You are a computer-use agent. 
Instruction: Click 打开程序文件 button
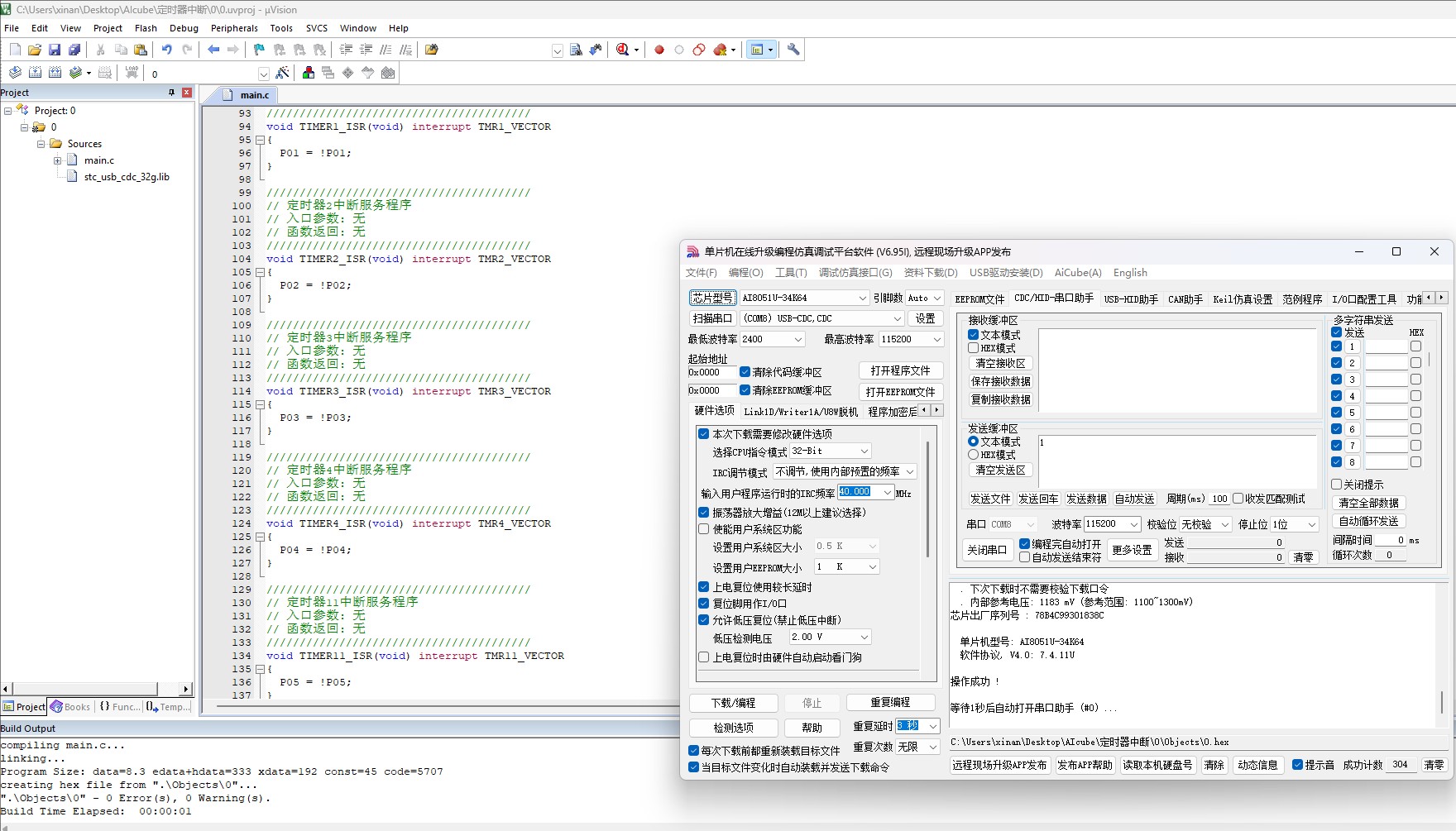click(900, 370)
